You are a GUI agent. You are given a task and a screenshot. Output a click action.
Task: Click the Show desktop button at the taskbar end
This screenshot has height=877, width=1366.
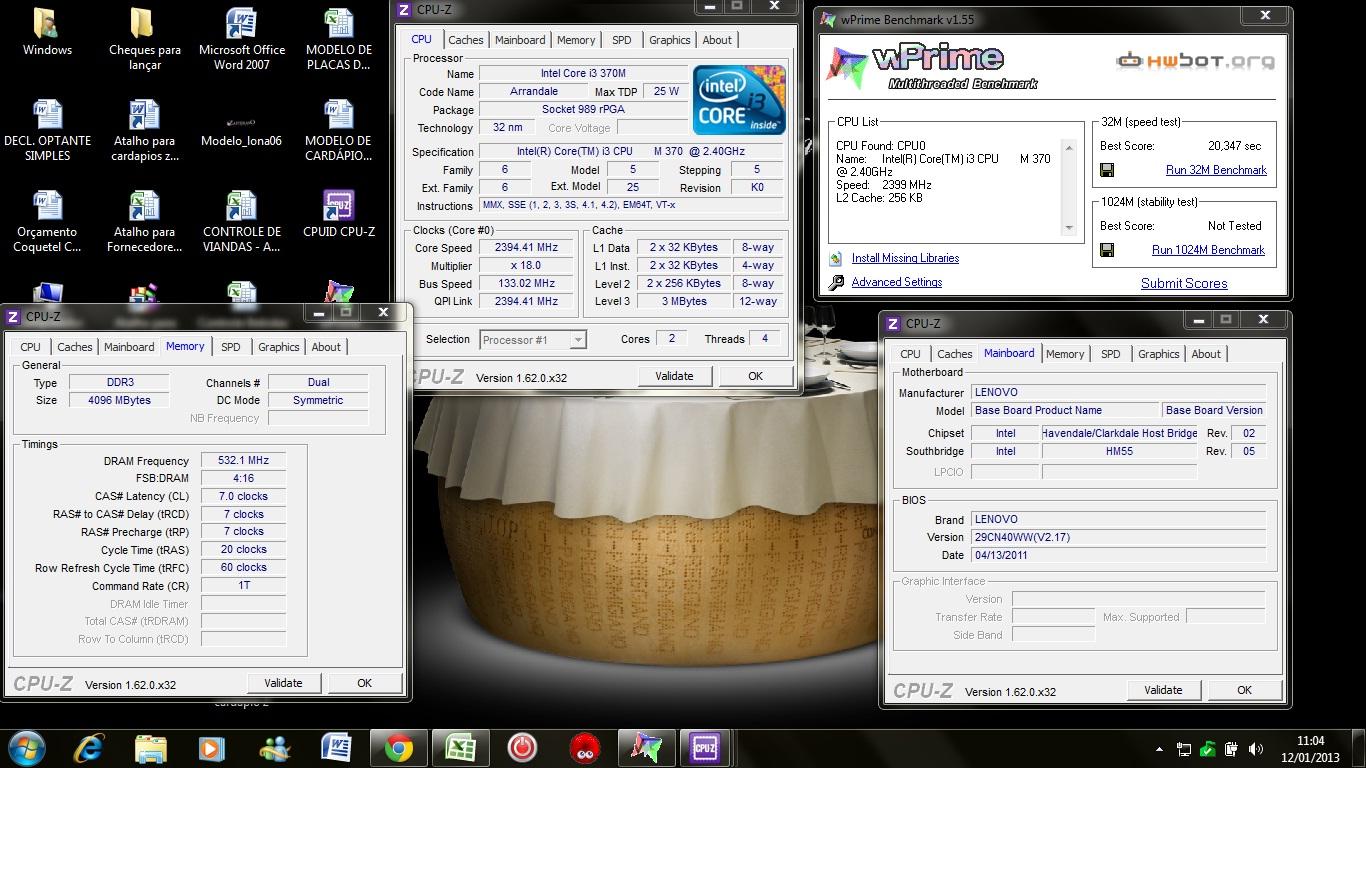click(x=1358, y=748)
